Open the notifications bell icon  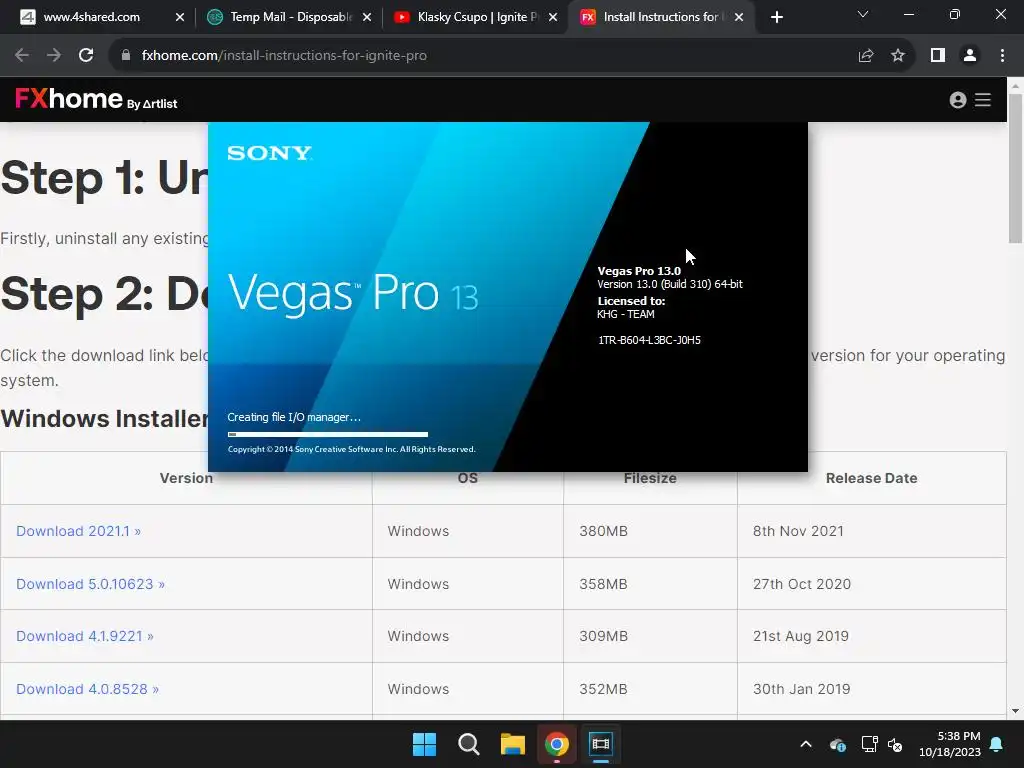point(997,744)
